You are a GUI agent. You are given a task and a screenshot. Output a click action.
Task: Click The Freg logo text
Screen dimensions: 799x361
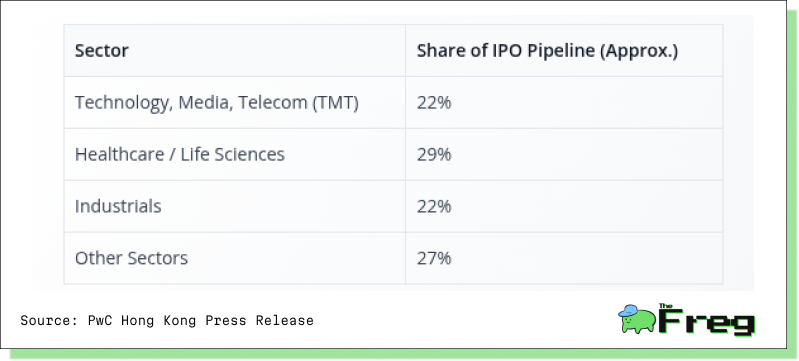point(706,321)
